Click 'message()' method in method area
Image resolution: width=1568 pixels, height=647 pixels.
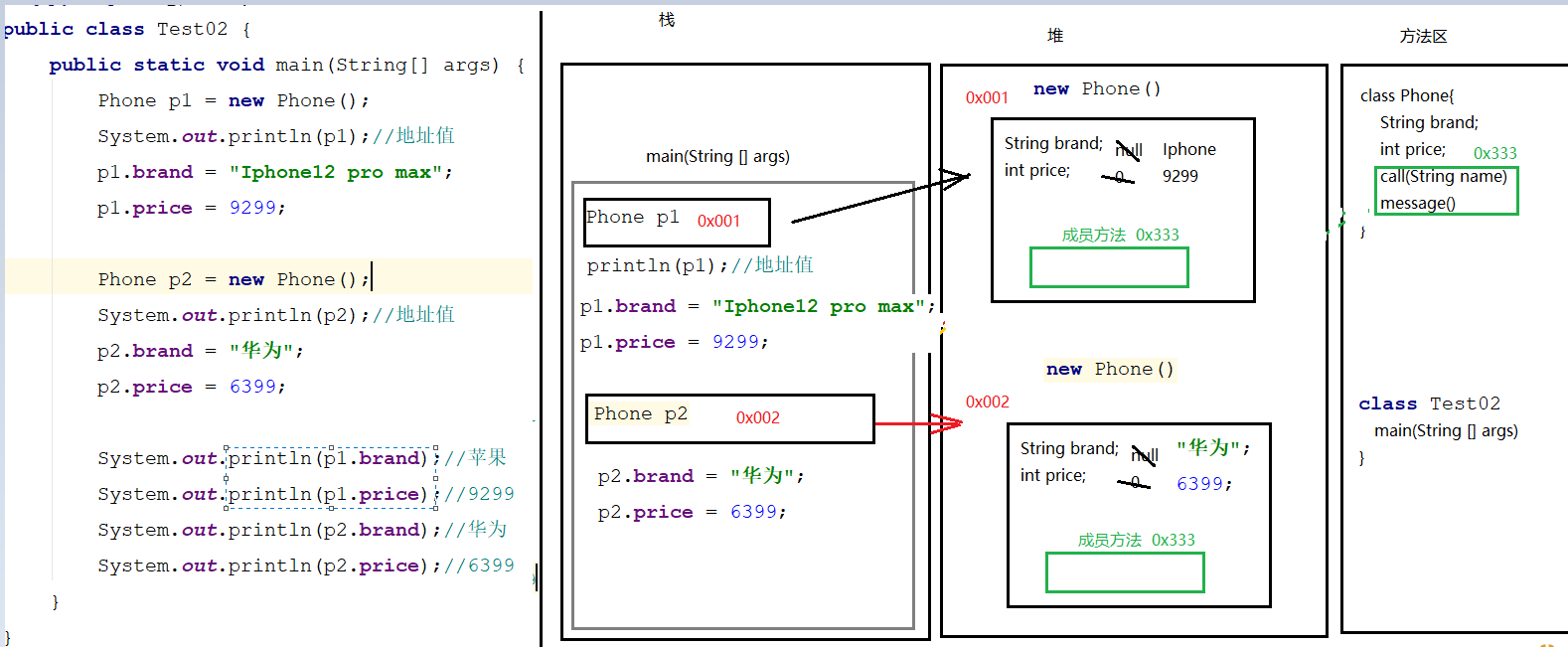pyautogui.click(x=1418, y=203)
